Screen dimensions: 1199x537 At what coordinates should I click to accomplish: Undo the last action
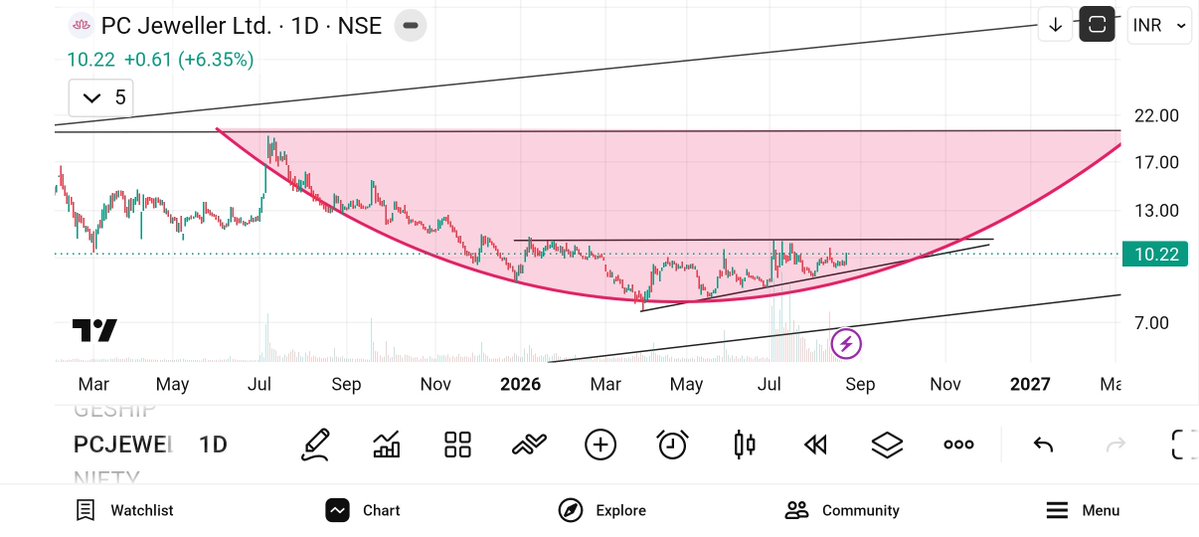pos(1043,444)
